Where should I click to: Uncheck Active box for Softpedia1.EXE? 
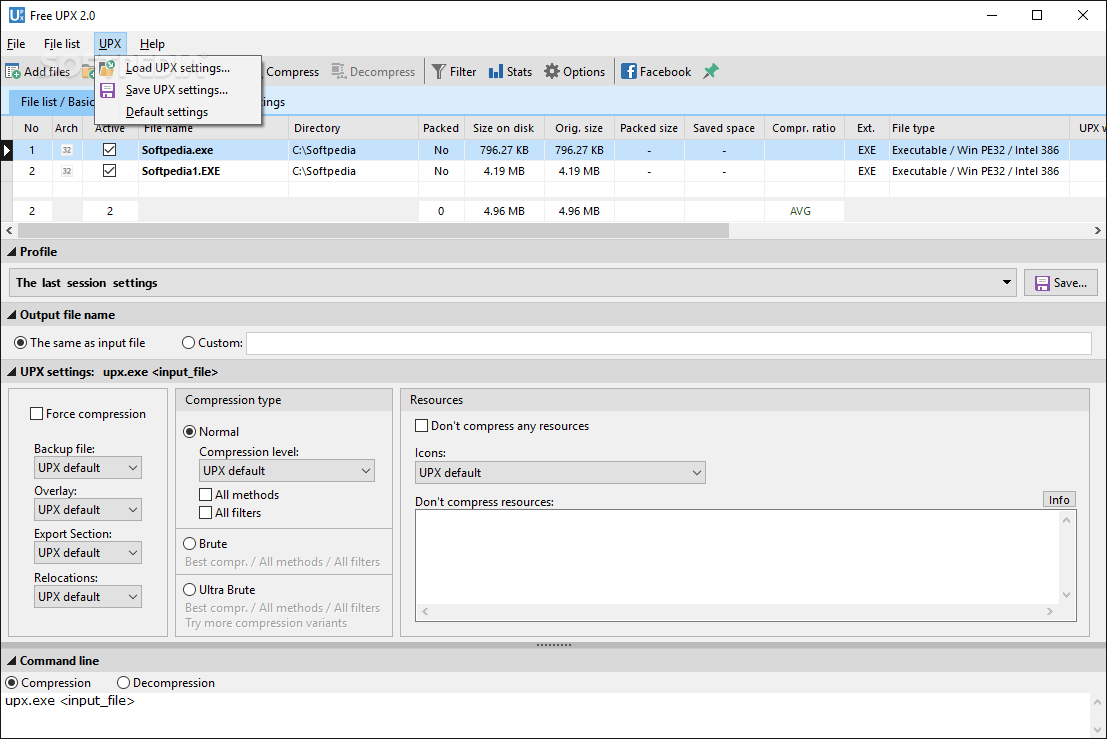(x=109, y=171)
